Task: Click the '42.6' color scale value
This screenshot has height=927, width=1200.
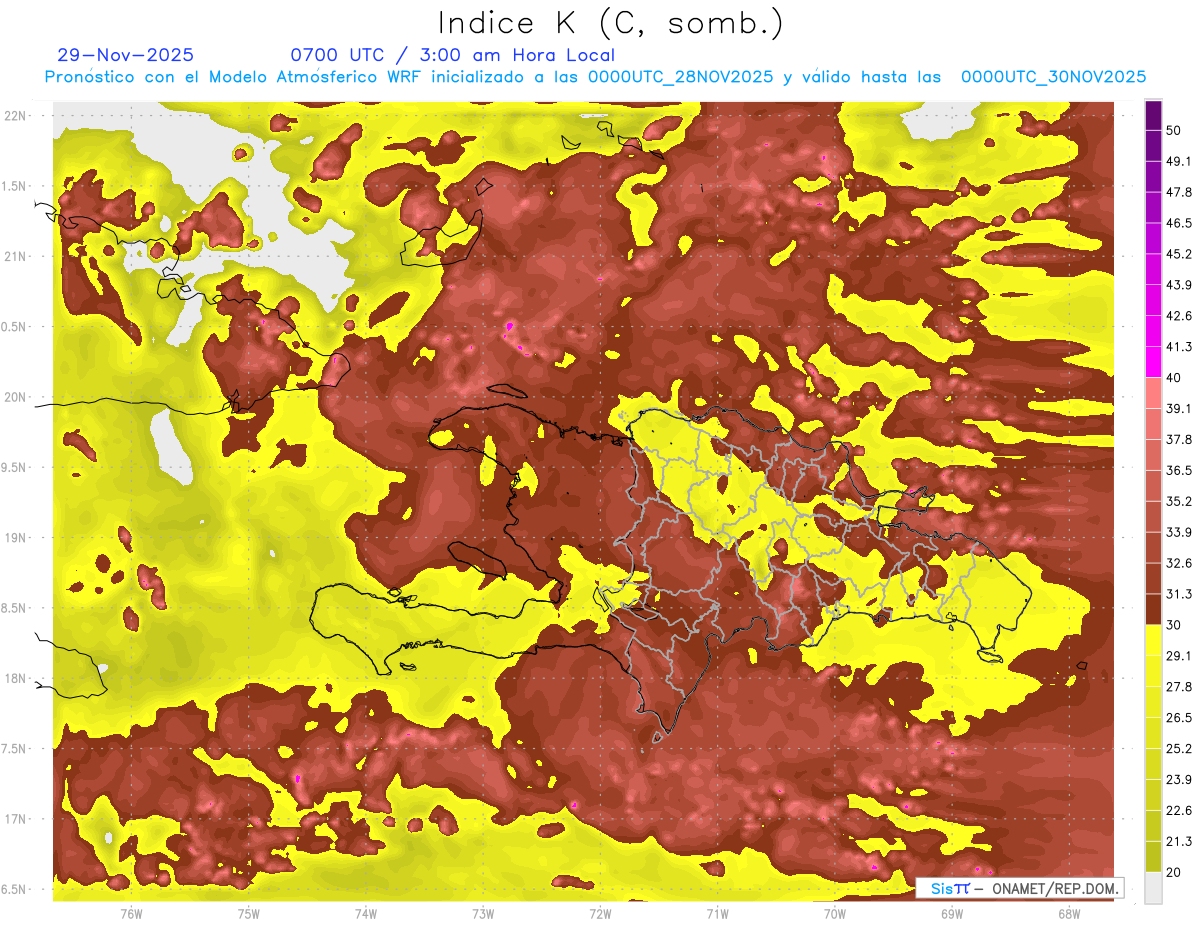Action: tap(1179, 316)
